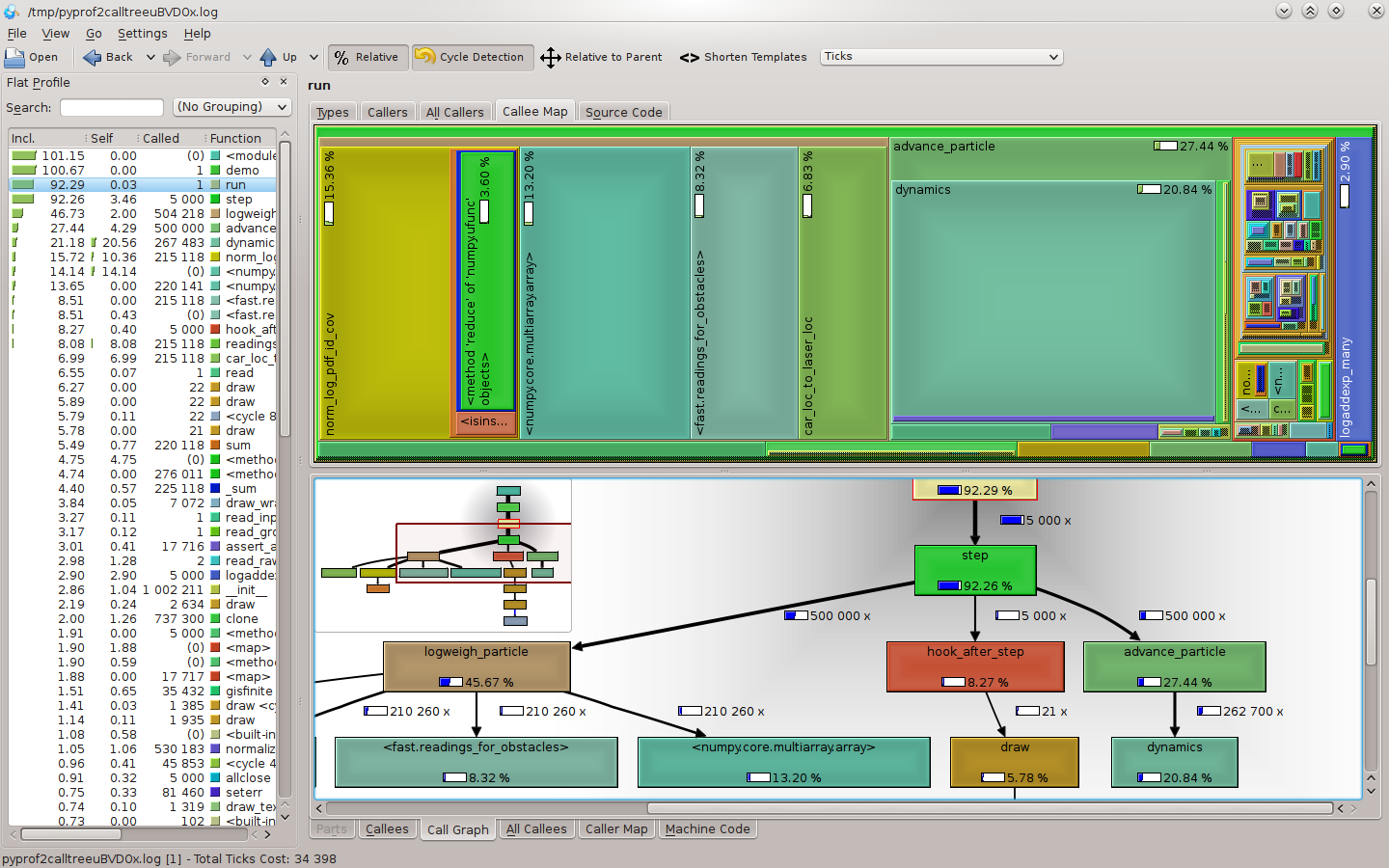Click the Search input field
Screen dimensions: 1389x868
pos(112,107)
